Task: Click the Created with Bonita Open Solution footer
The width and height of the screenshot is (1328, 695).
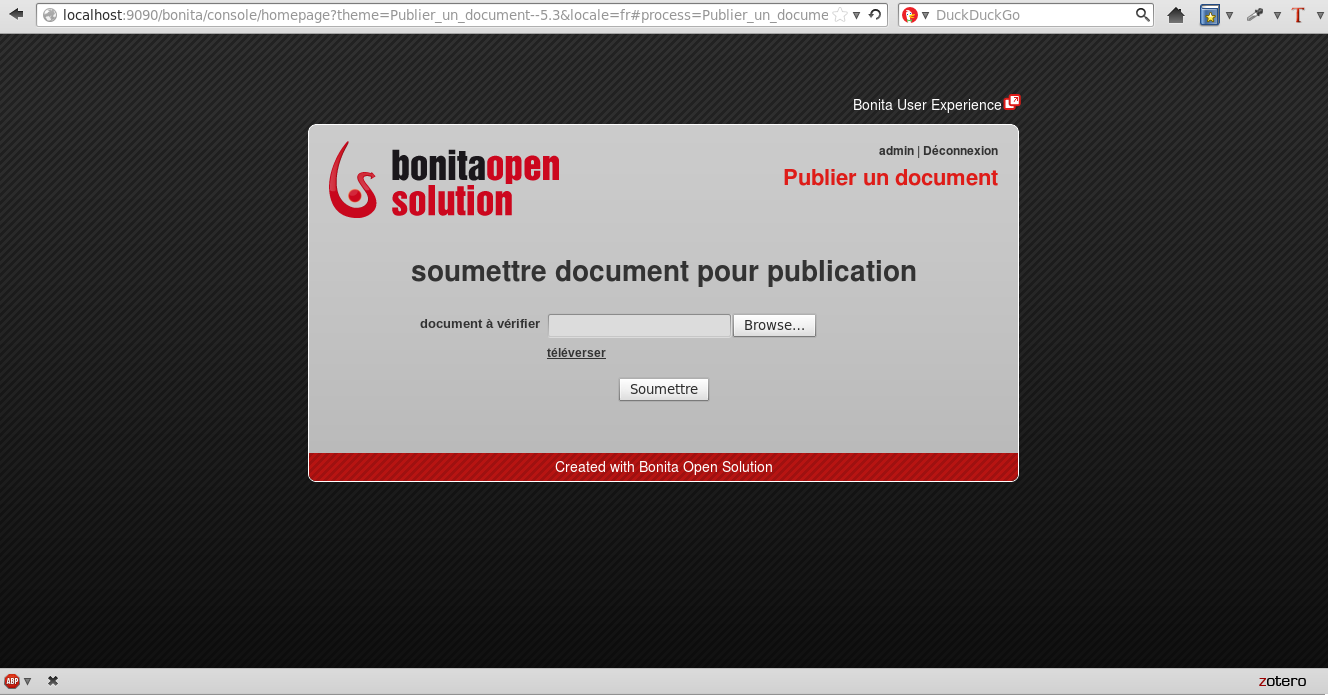Action: pyautogui.click(x=664, y=467)
